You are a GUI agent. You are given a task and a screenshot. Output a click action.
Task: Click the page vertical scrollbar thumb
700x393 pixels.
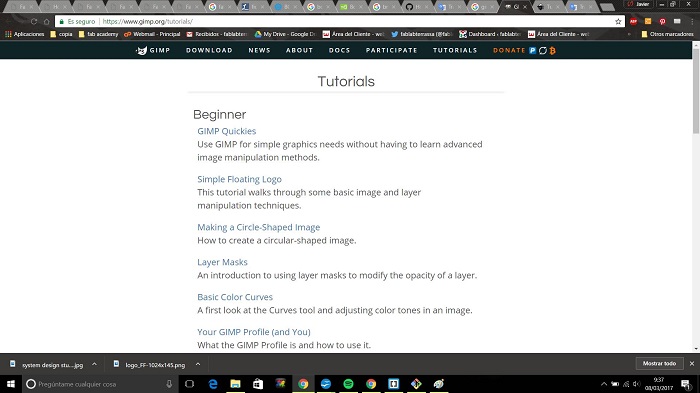696,92
